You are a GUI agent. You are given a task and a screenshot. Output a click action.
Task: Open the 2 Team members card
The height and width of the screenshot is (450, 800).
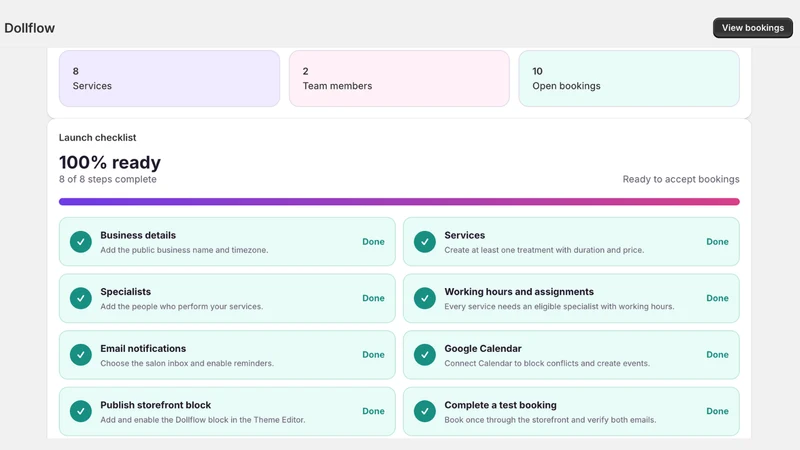pyautogui.click(x=399, y=79)
